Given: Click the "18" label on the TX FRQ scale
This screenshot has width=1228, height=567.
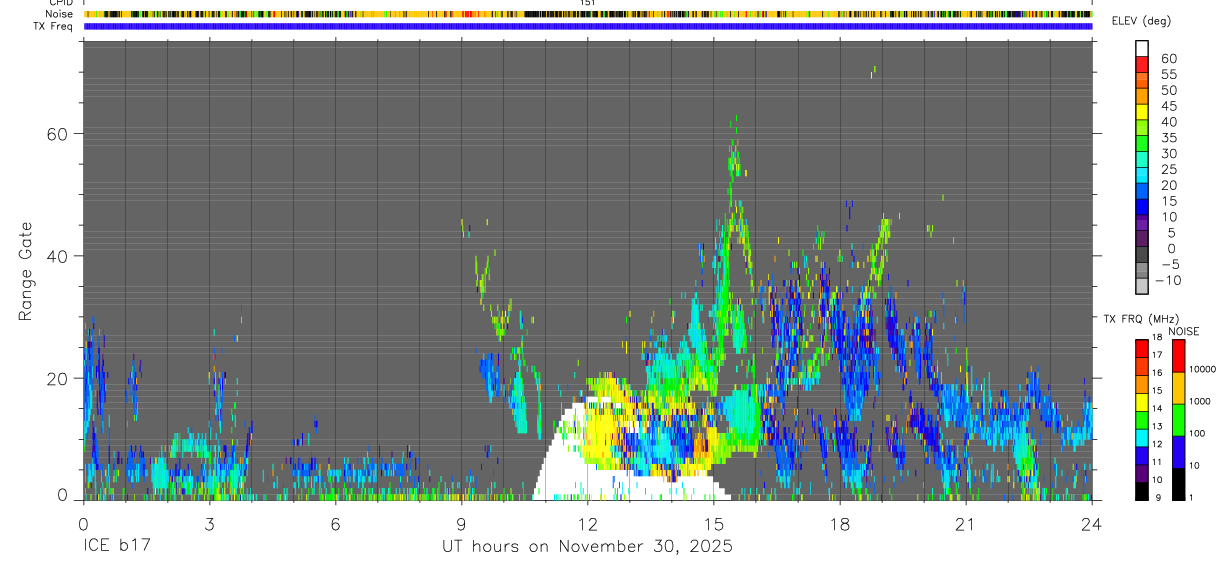Looking at the screenshot, I should (x=1157, y=338).
